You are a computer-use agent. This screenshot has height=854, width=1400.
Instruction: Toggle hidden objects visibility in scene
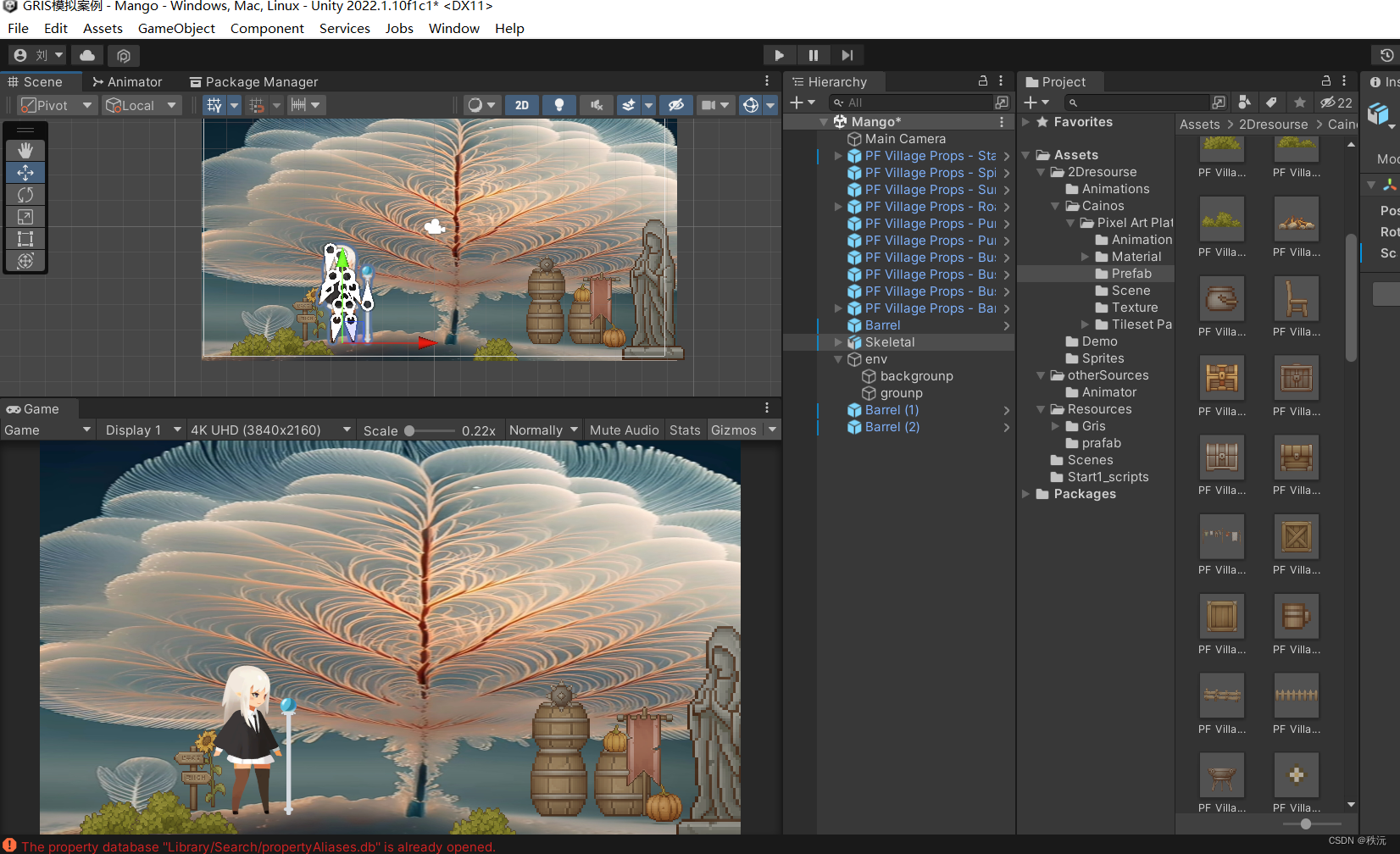click(x=675, y=105)
